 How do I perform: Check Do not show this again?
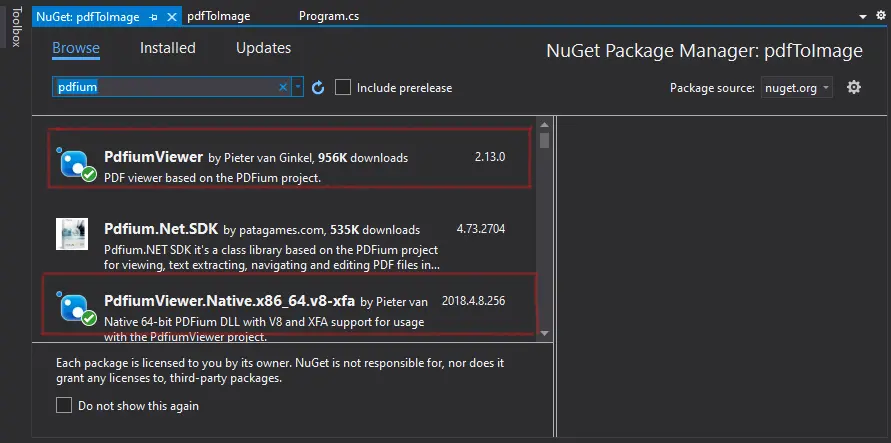point(64,406)
